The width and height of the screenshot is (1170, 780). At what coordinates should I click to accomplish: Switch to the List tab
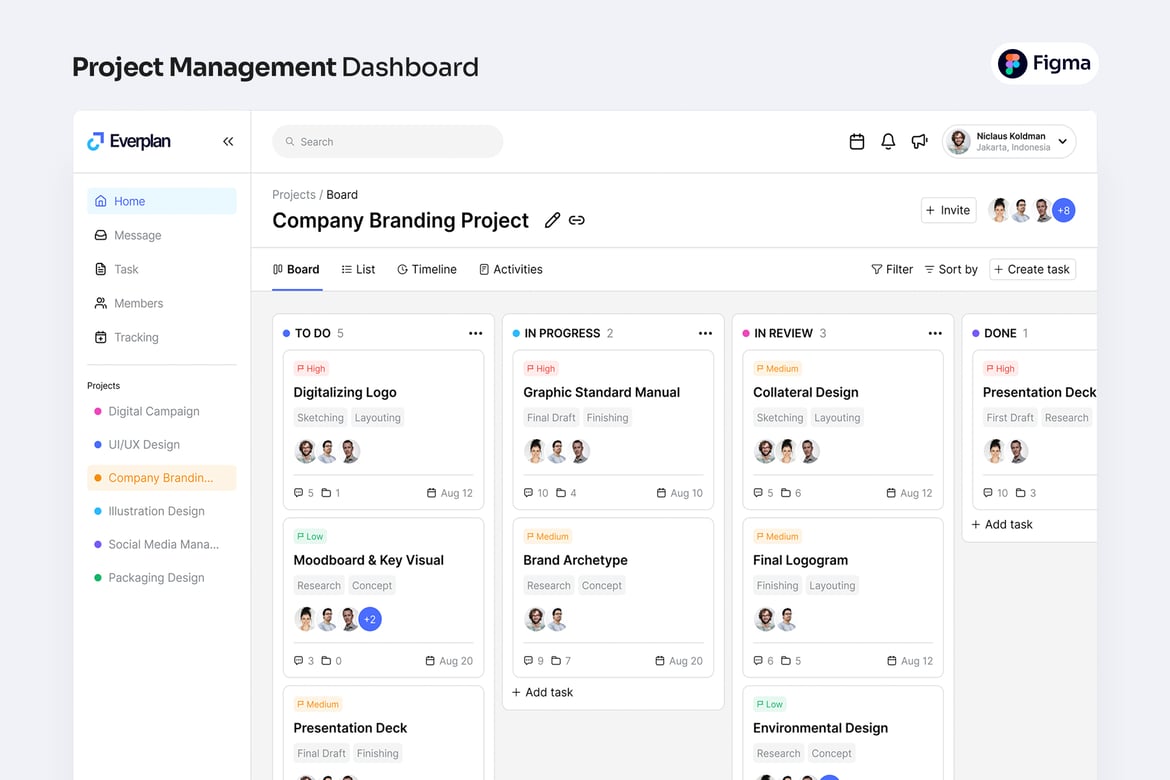coord(358,269)
